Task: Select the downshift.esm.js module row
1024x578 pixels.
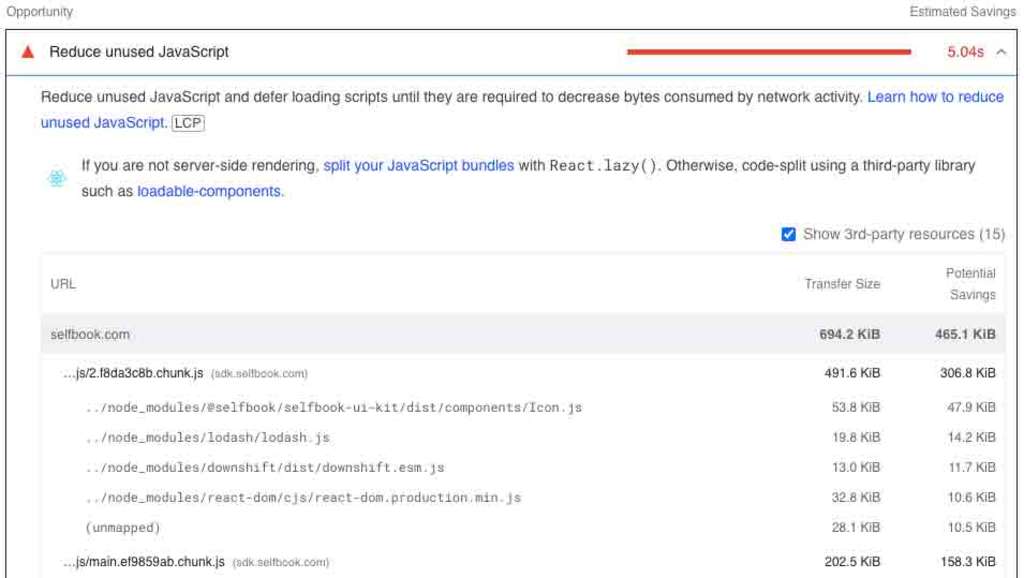Action: pyautogui.click(x=265, y=468)
